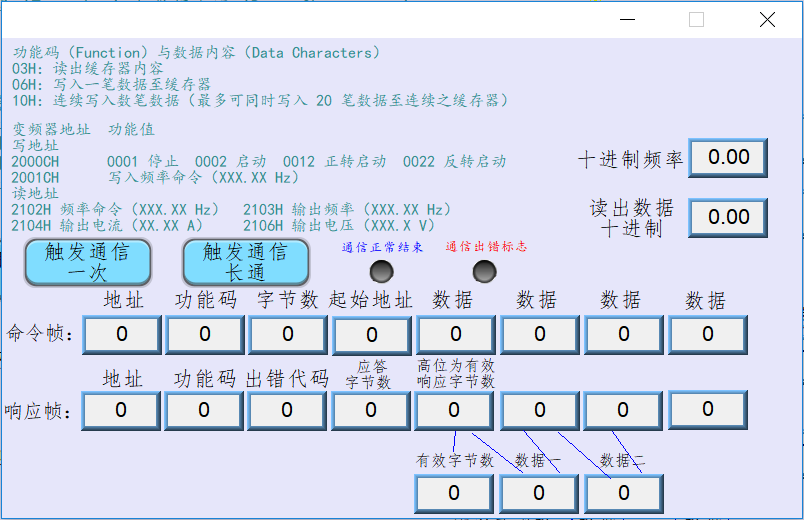Click the 通信出错标志 indicator lamp

484,270
